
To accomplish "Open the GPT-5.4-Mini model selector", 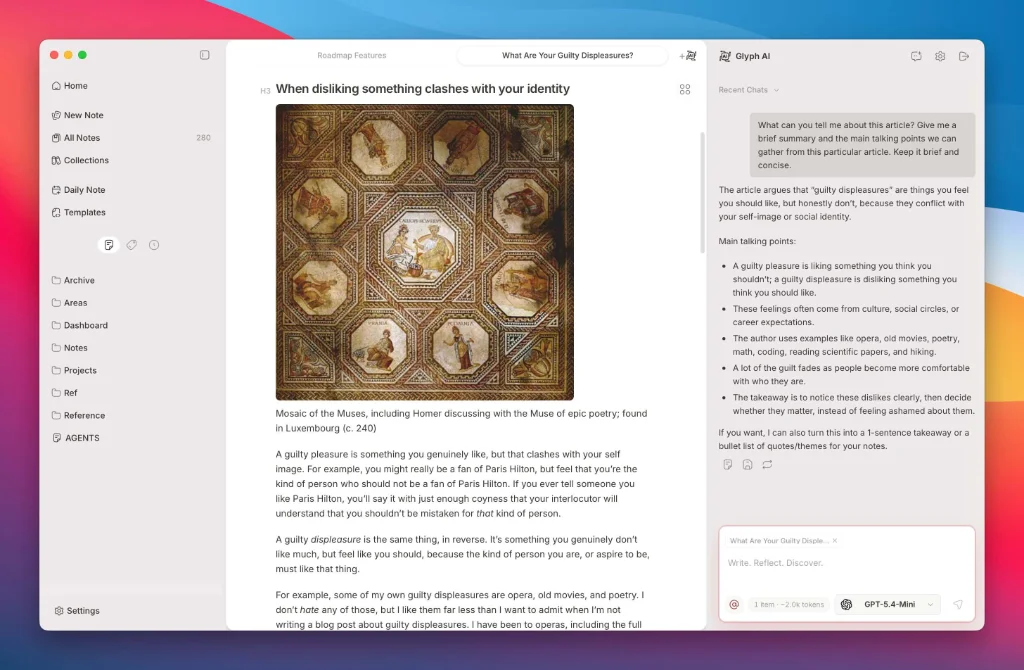I will click(x=887, y=604).
